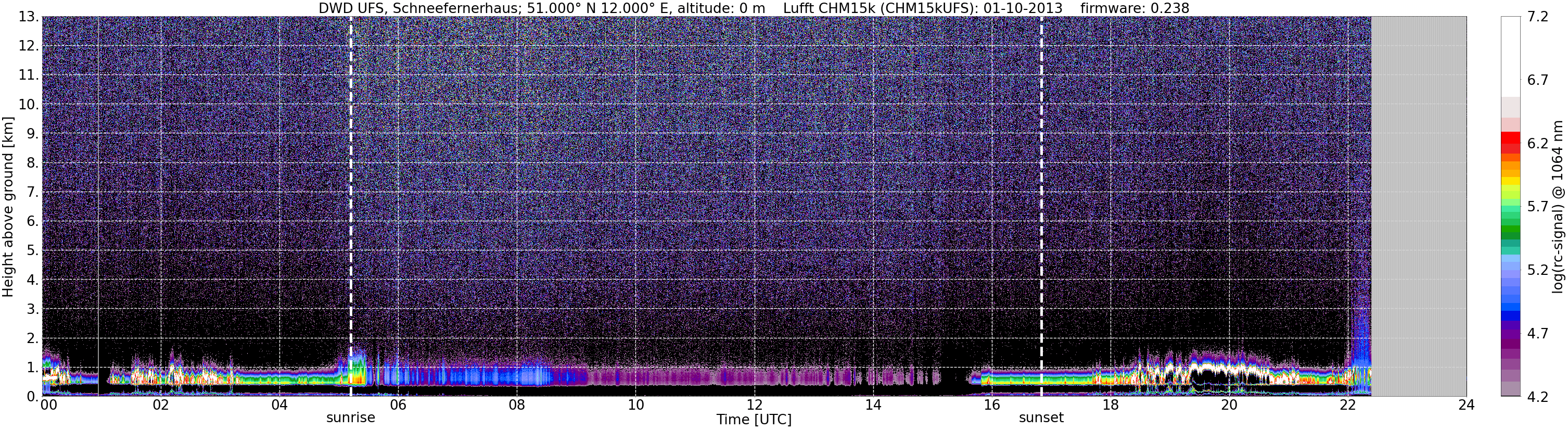
Task: Click the x-axis tick label '24'
Action: [x=1467, y=406]
